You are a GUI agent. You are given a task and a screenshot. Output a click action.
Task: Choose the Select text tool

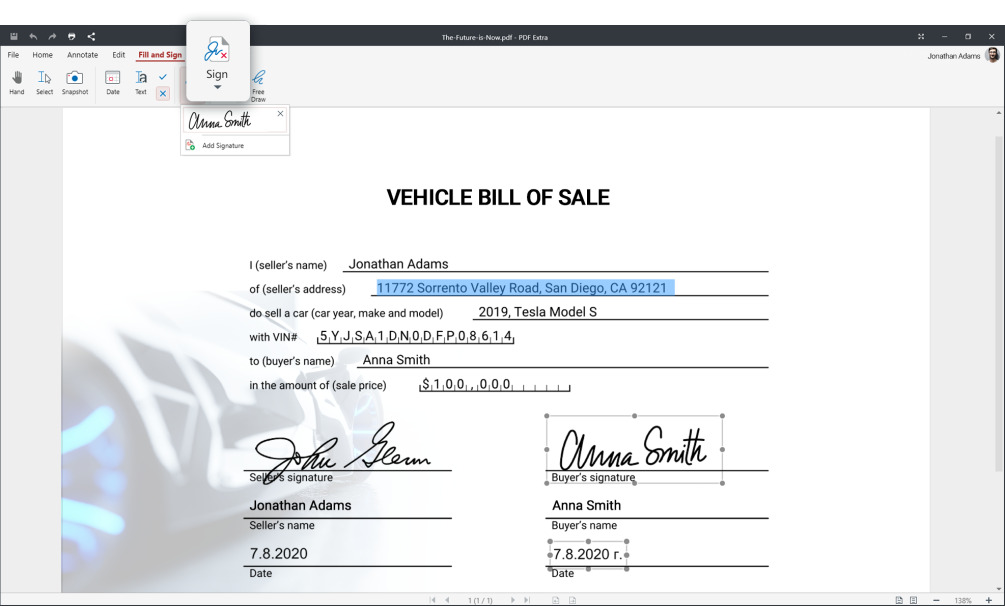coord(44,83)
